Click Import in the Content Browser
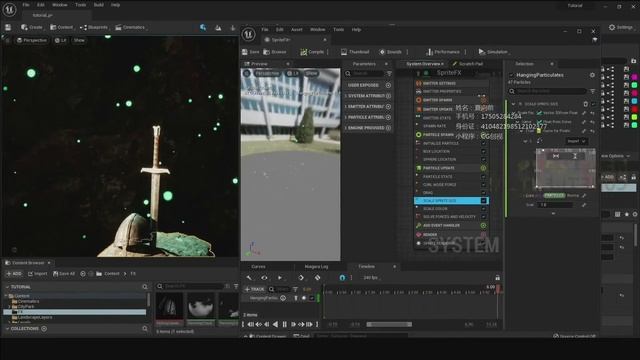Screen dimensions: 640x360 pos(38,274)
